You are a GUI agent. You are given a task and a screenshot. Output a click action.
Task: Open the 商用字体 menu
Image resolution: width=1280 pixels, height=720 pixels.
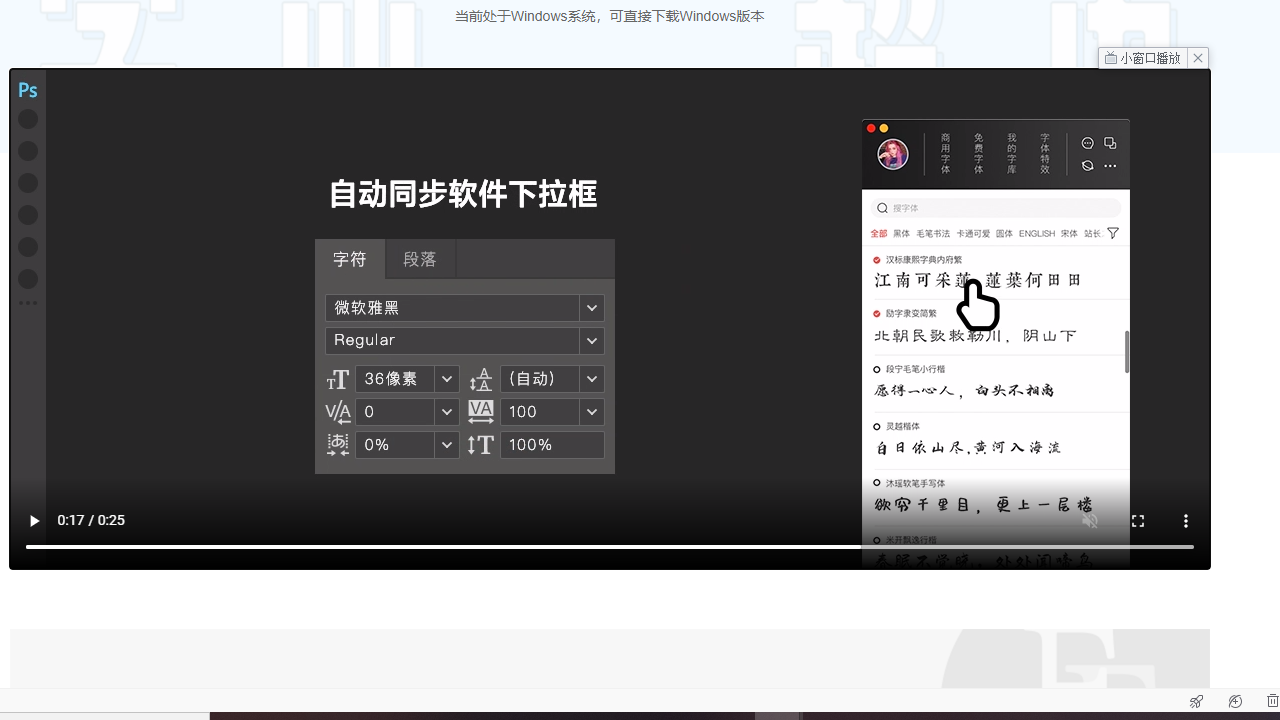[x=944, y=154]
